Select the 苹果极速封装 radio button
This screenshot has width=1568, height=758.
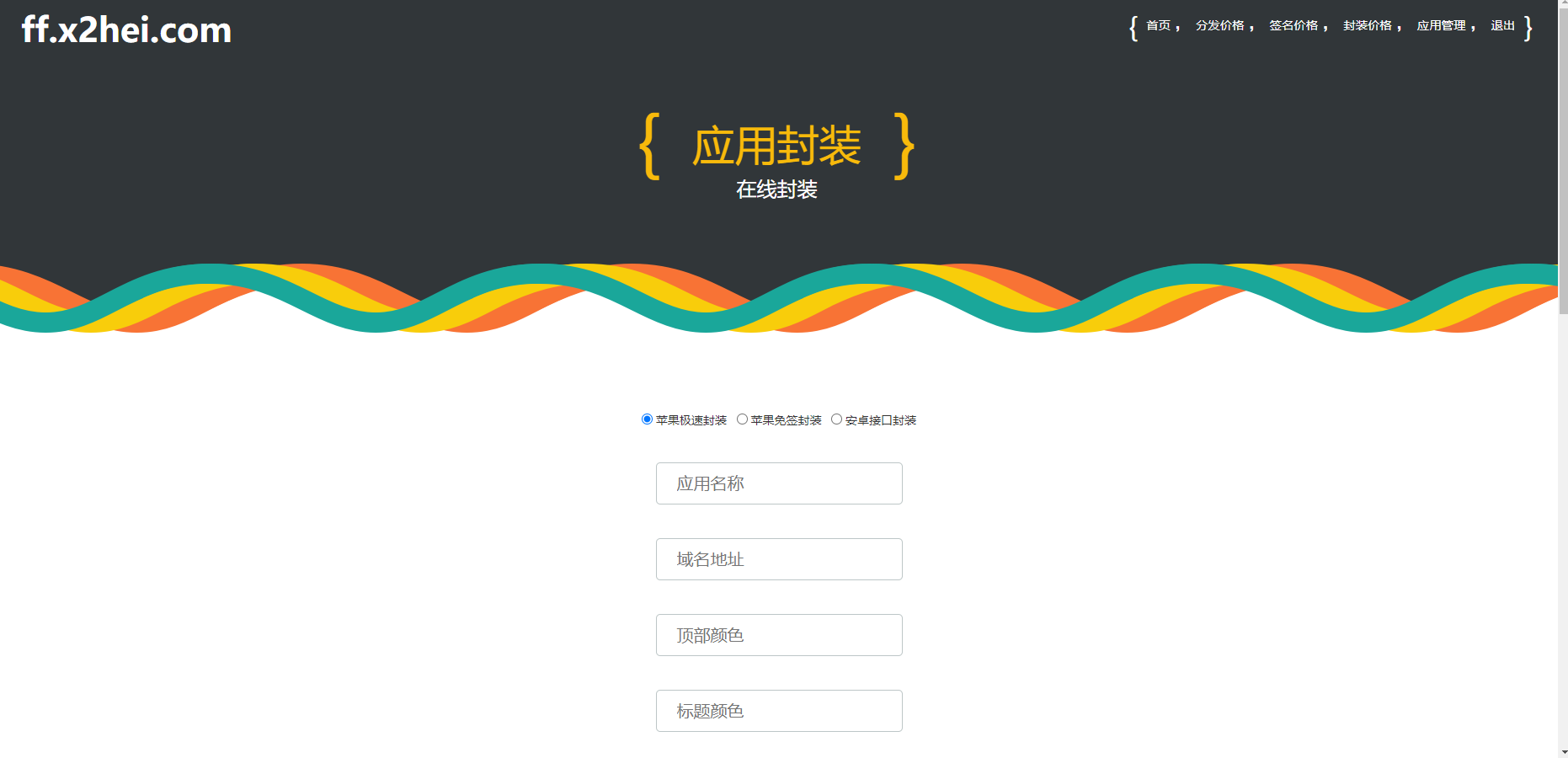click(647, 419)
